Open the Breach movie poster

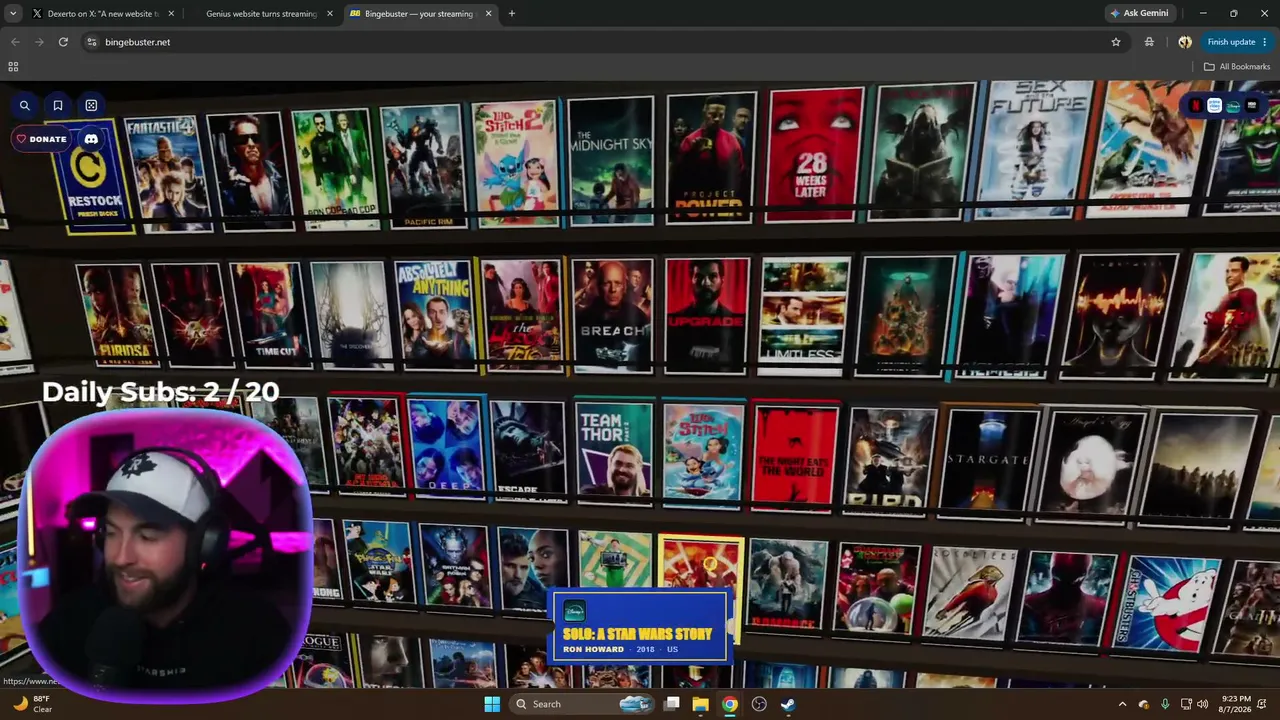click(612, 316)
